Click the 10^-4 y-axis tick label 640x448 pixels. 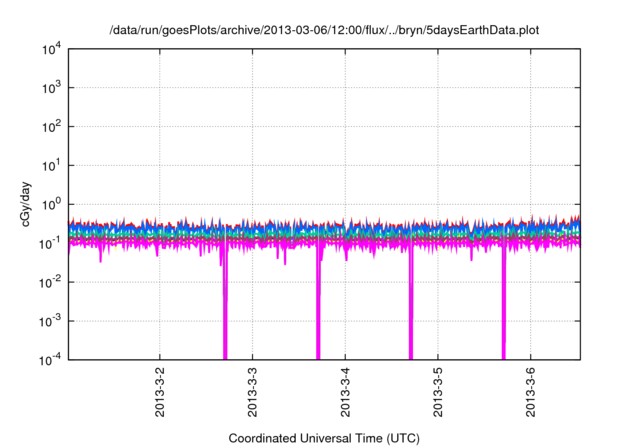pyautogui.click(x=50, y=360)
